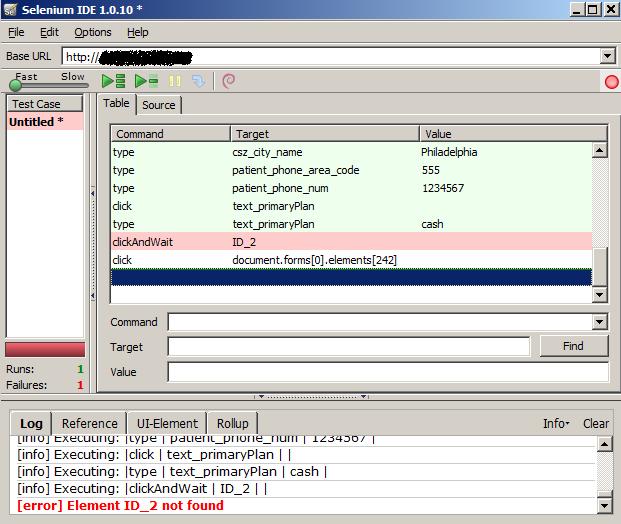This screenshot has height=524, width=621.
Task: Toggle the red Record button
Action: click(x=611, y=82)
